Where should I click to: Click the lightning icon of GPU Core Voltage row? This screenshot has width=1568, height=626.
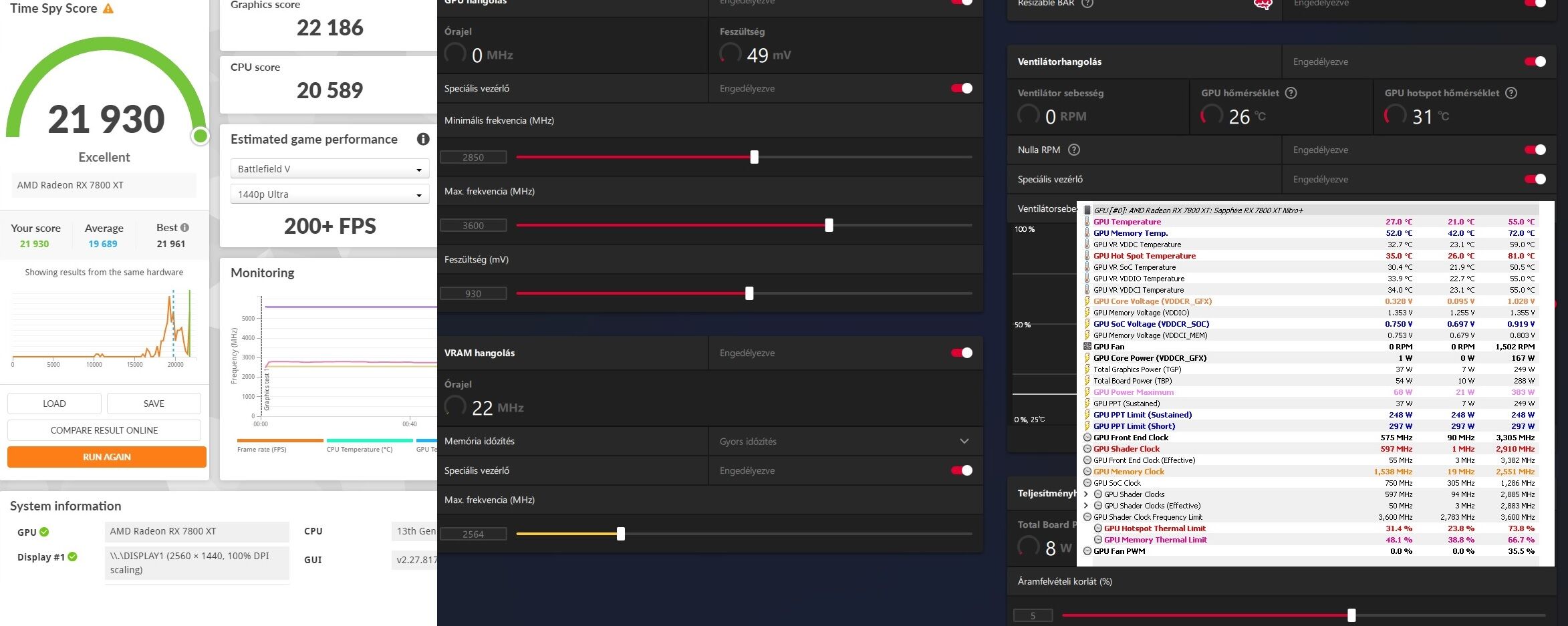coord(1087,301)
